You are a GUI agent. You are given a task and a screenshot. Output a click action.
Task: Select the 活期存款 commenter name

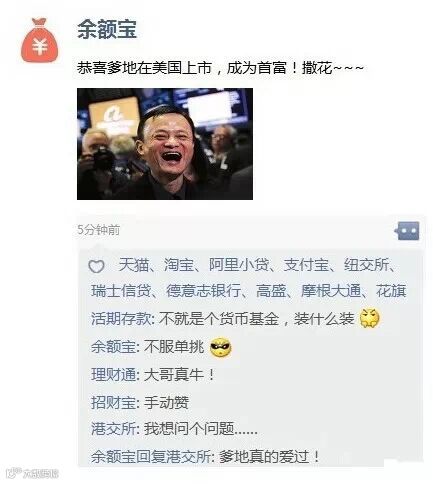[x=121, y=319]
